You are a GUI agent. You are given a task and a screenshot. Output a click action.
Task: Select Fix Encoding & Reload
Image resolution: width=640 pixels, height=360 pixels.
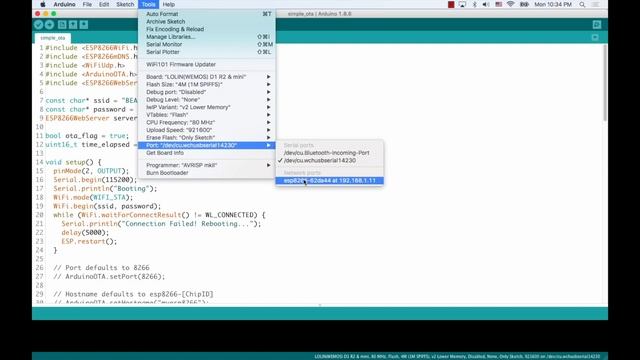(x=207, y=29)
